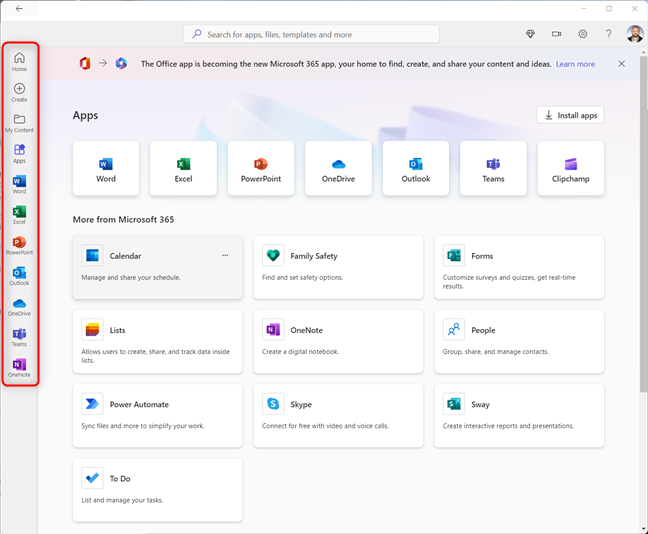Open the OneDrive app tile

[338, 168]
